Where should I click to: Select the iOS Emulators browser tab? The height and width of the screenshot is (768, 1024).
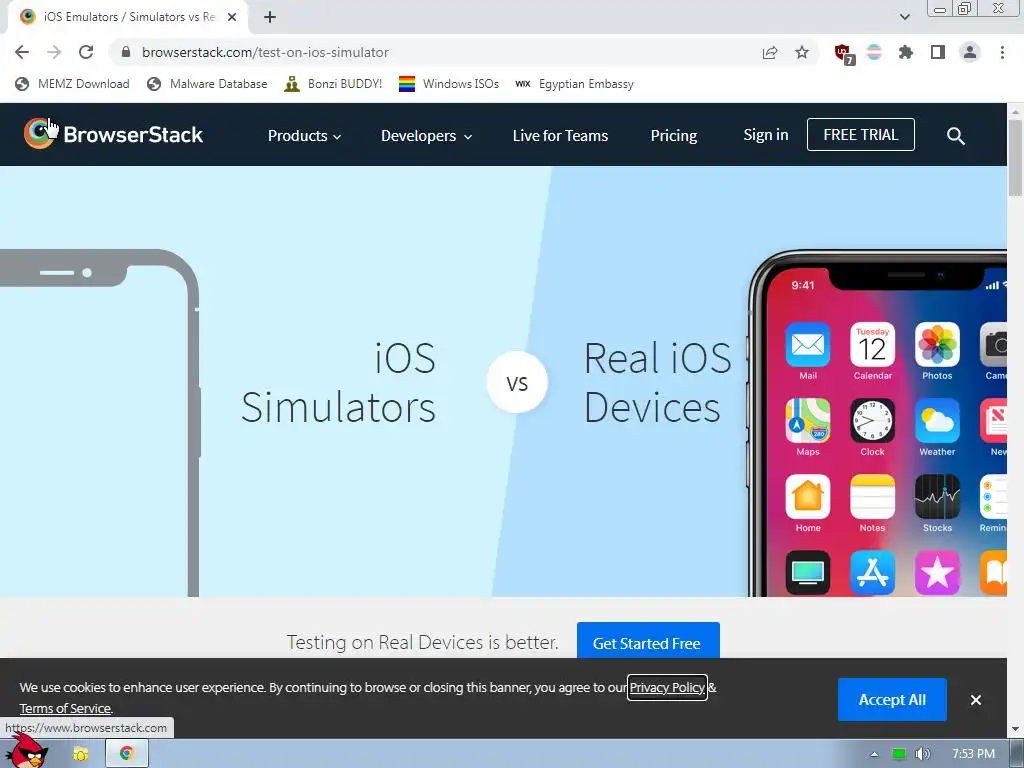click(127, 17)
